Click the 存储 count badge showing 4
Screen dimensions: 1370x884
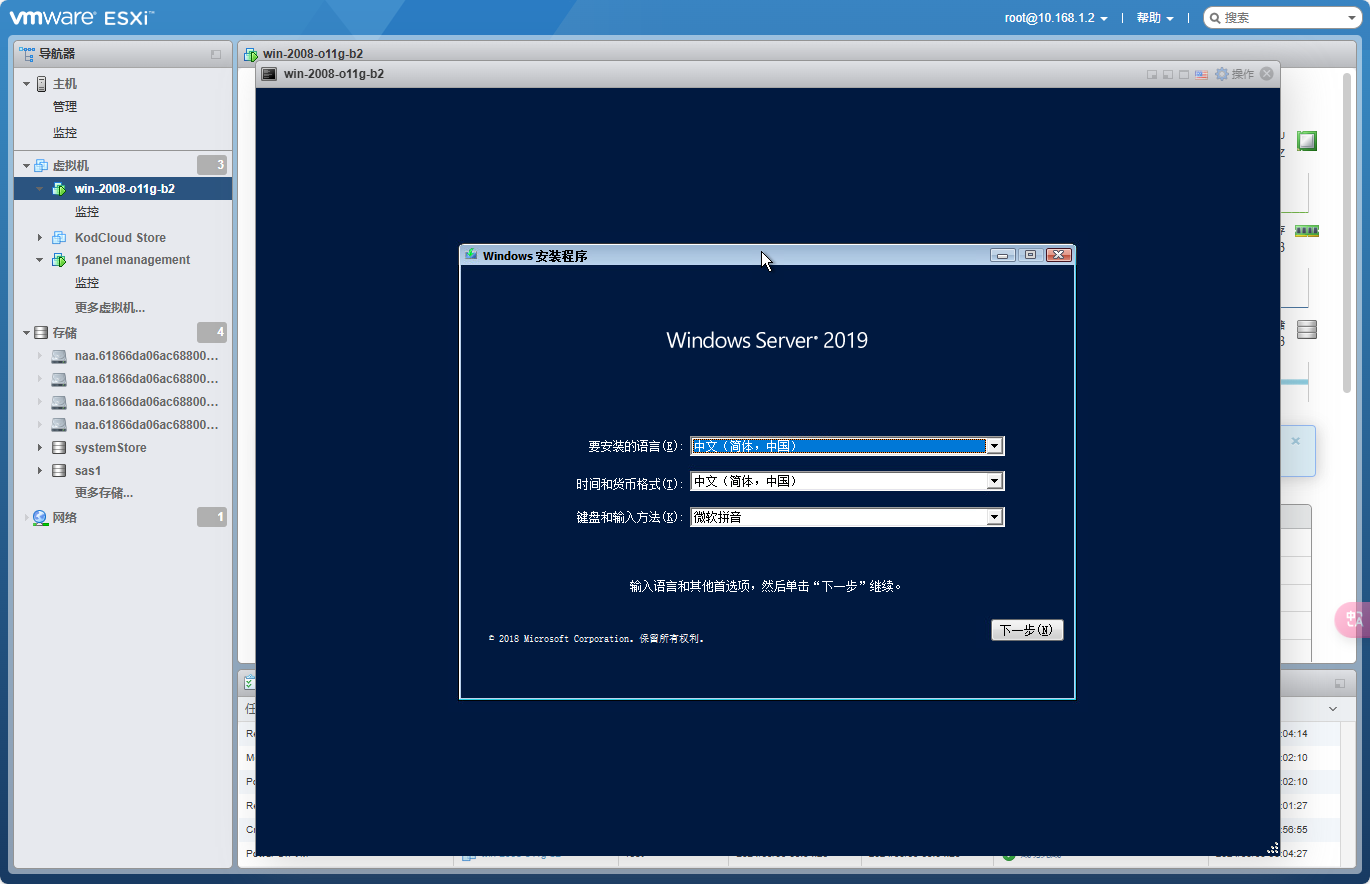click(212, 332)
